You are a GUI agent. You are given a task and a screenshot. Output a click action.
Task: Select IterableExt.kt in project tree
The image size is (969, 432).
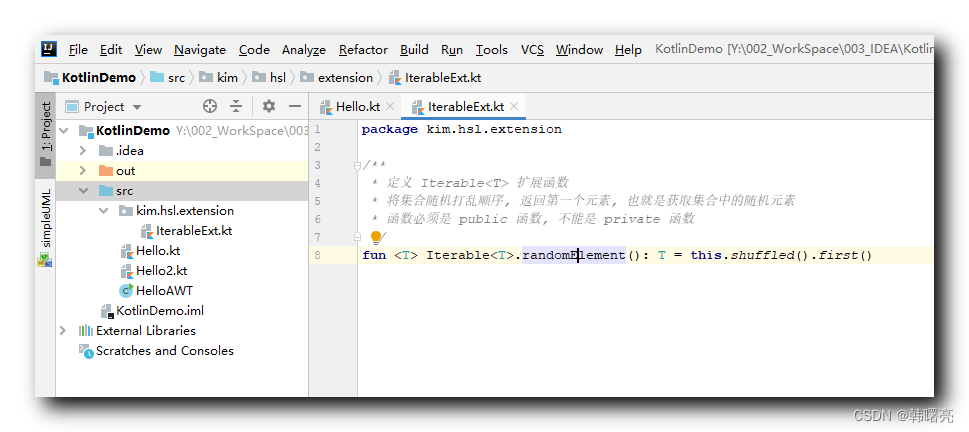[182, 231]
